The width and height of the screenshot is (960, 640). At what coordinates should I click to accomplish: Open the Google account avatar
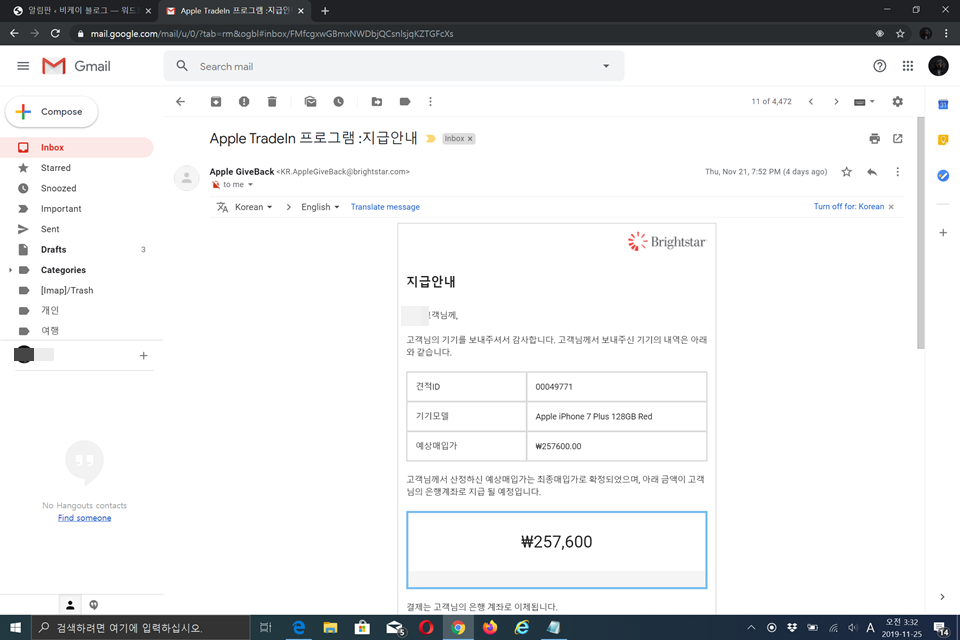click(938, 66)
